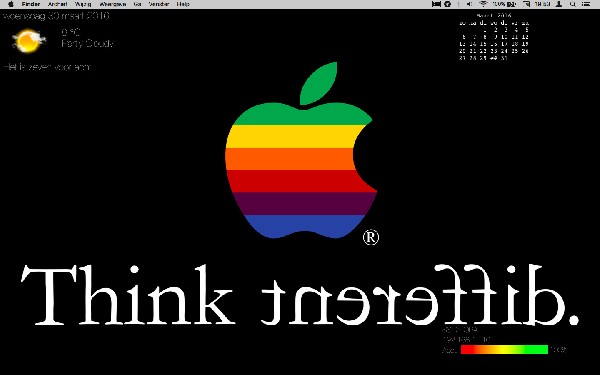600x375 pixels.
Task: Click the volume speaker icon
Action: [470, 4]
